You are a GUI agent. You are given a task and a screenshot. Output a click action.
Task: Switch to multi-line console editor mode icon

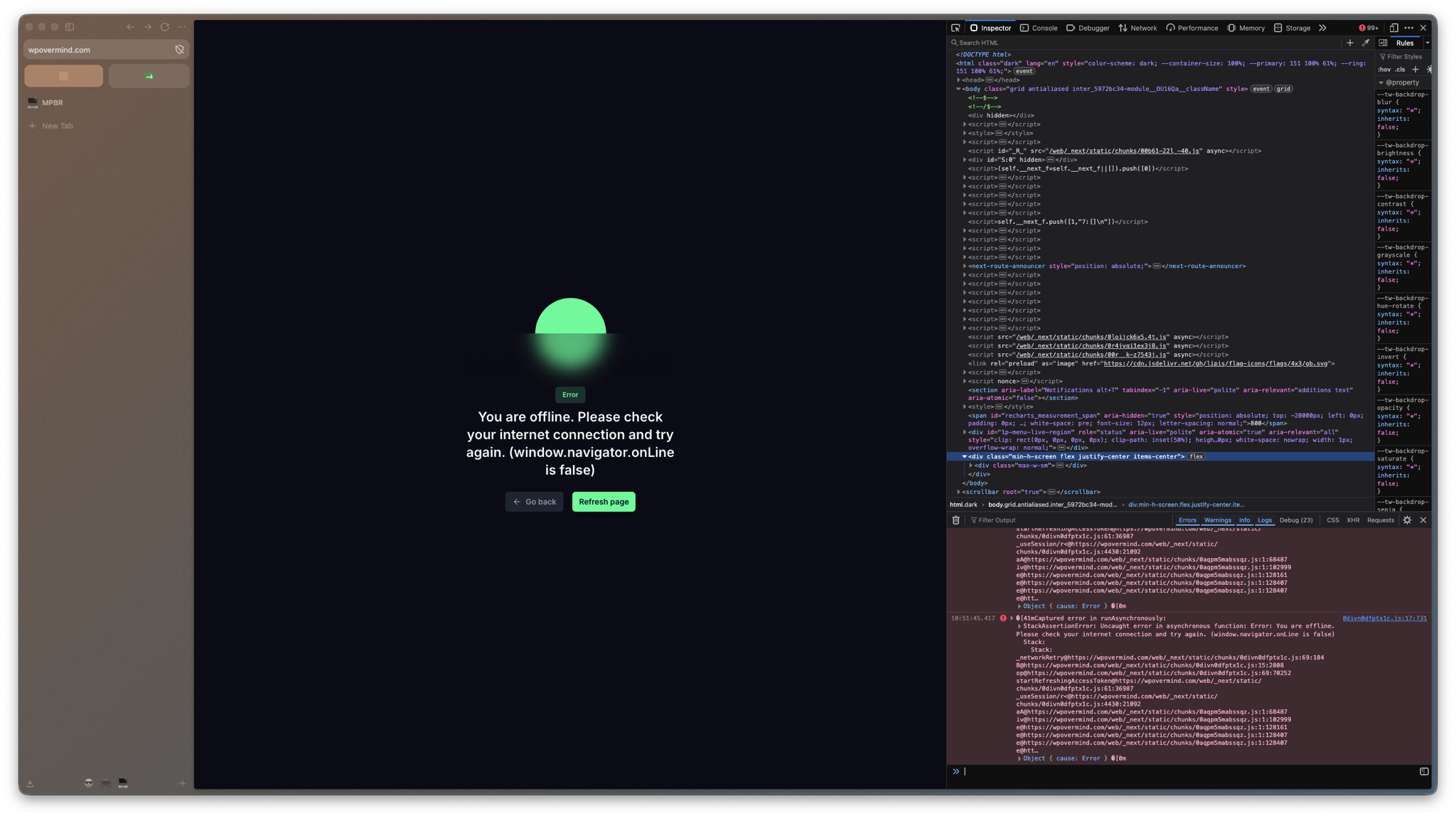pyautogui.click(x=1424, y=772)
